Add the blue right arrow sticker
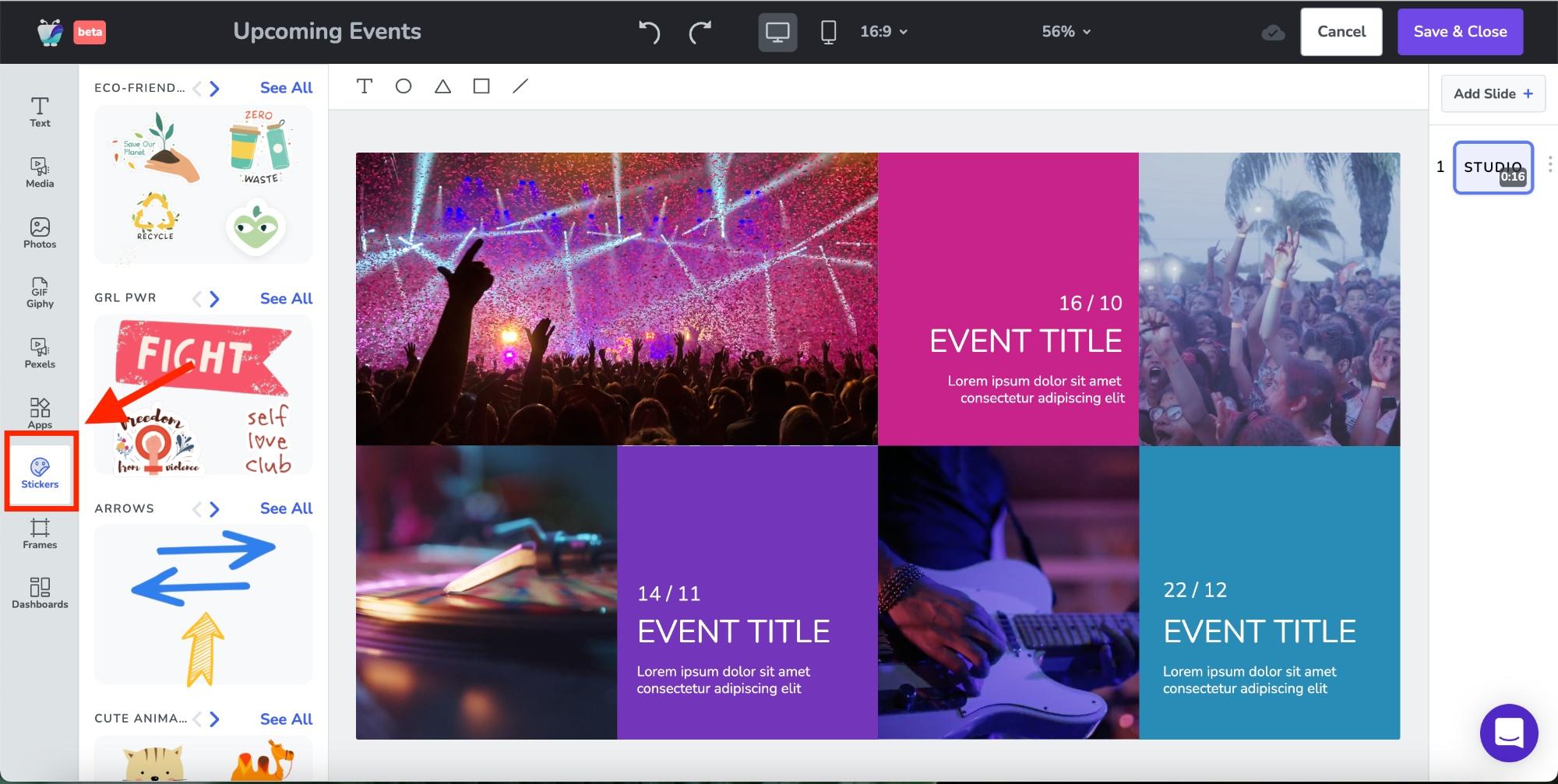1558x784 pixels. point(216,549)
